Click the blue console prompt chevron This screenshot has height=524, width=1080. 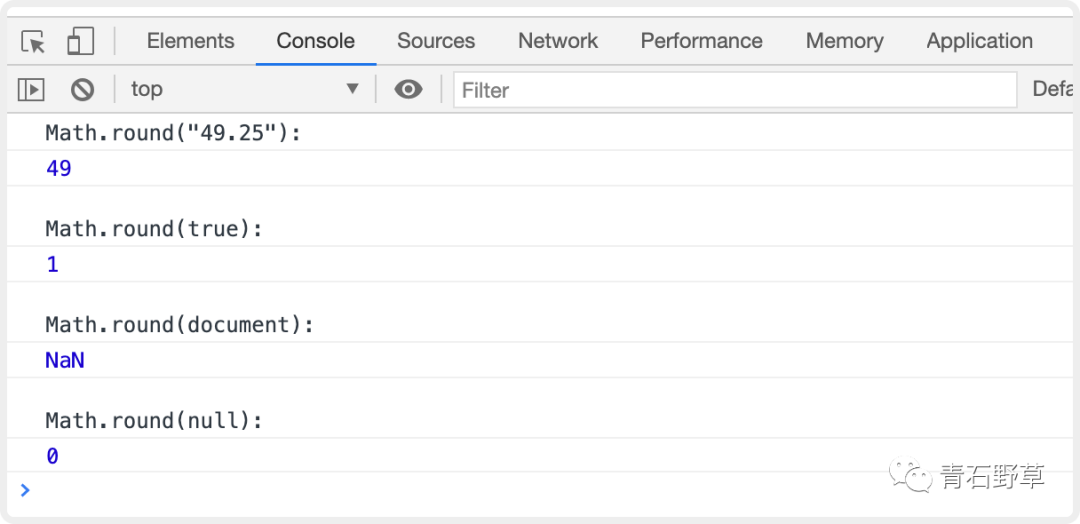pos(25,490)
